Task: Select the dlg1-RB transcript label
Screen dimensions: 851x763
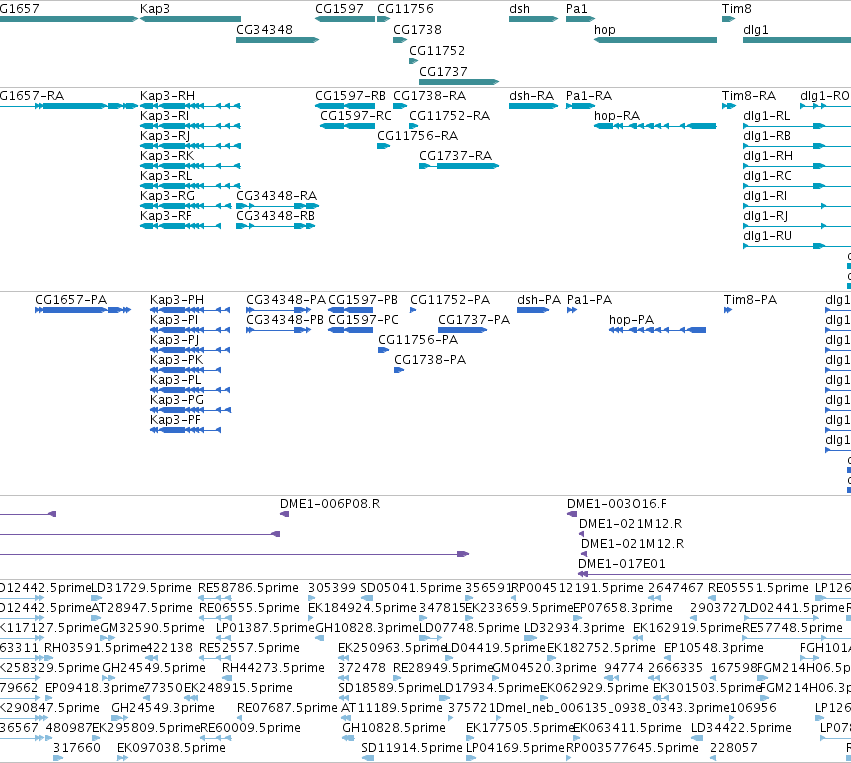Action: (767, 136)
